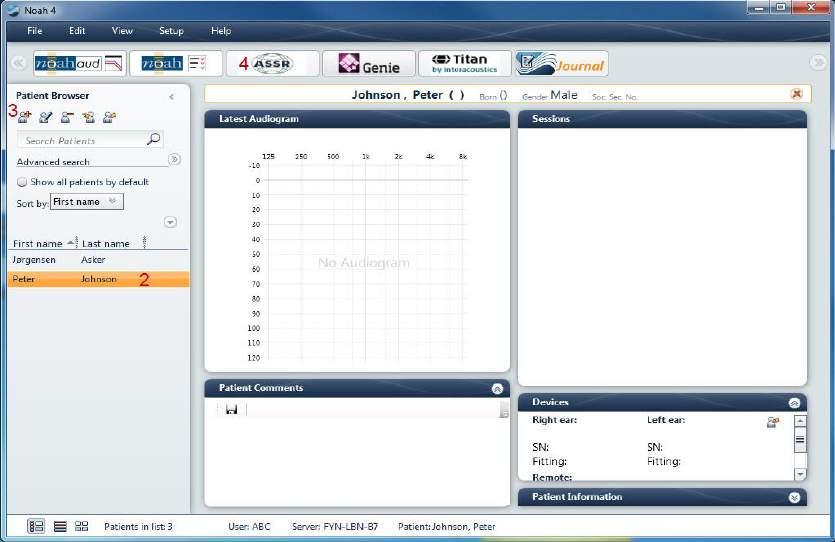Click the Latest Audiogram panel header
This screenshot has height=542, width=835.
357,119
